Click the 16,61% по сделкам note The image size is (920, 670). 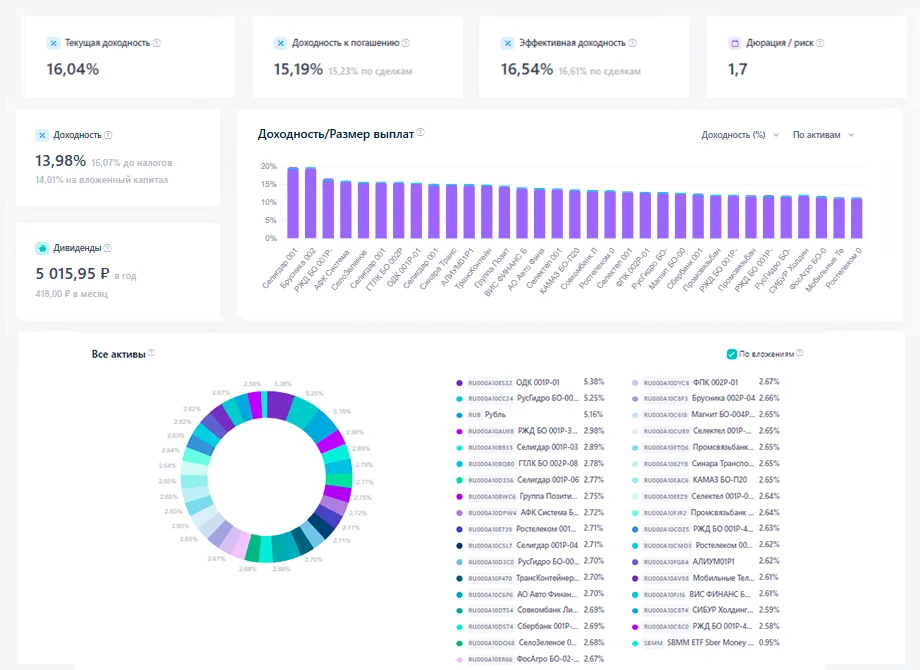point(599,71)
